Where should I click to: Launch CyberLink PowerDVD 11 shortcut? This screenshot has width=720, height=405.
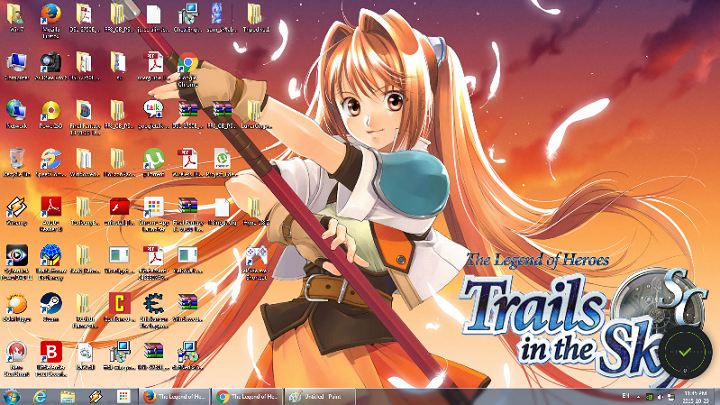pos(16,262)
